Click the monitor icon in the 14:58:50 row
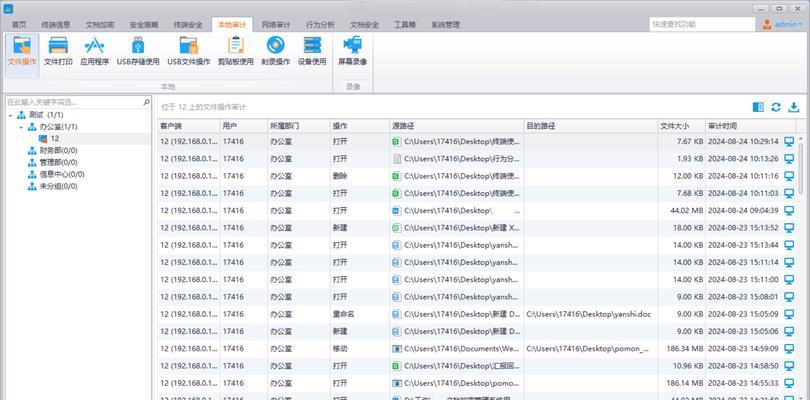 tap(789, 366)
